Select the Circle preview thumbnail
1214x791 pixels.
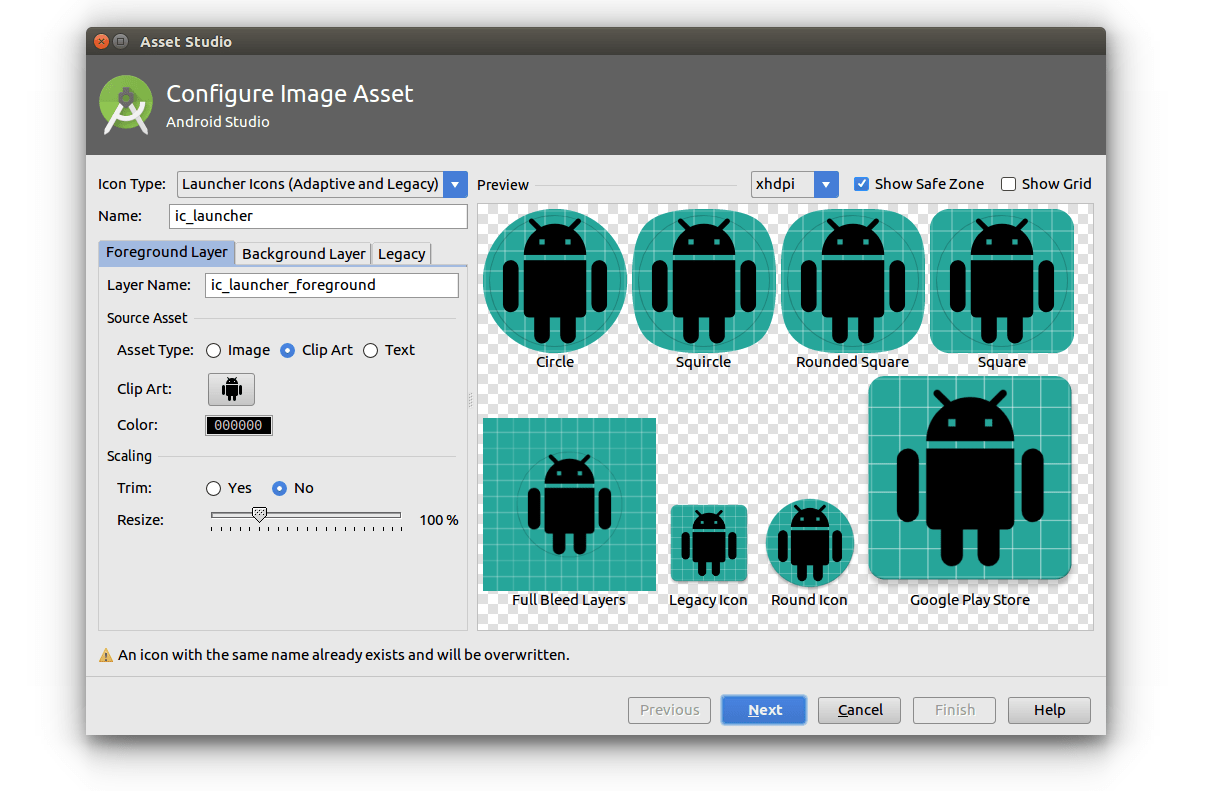[554, 280]
